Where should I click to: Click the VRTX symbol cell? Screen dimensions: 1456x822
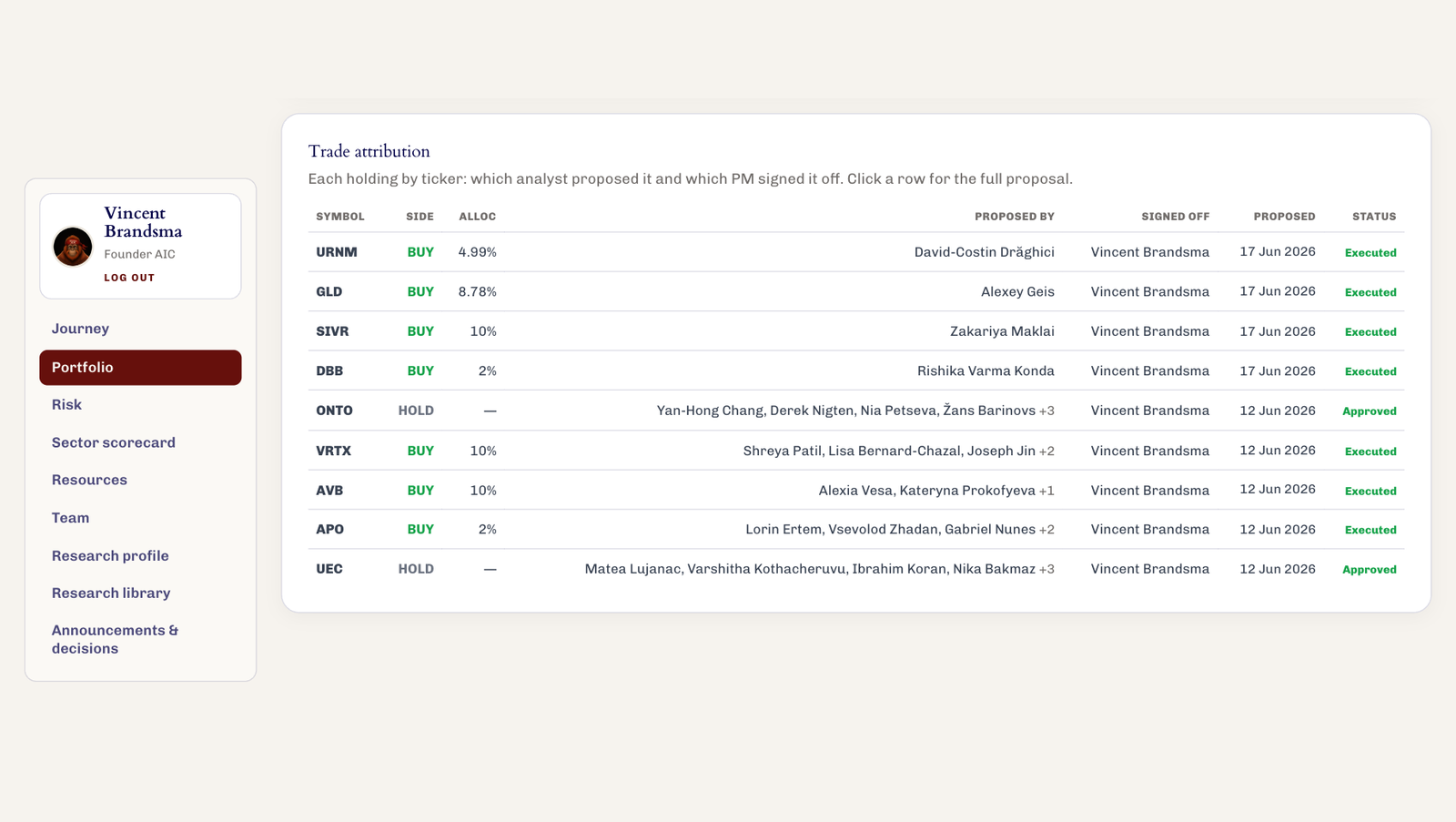(x=333, y=451)
